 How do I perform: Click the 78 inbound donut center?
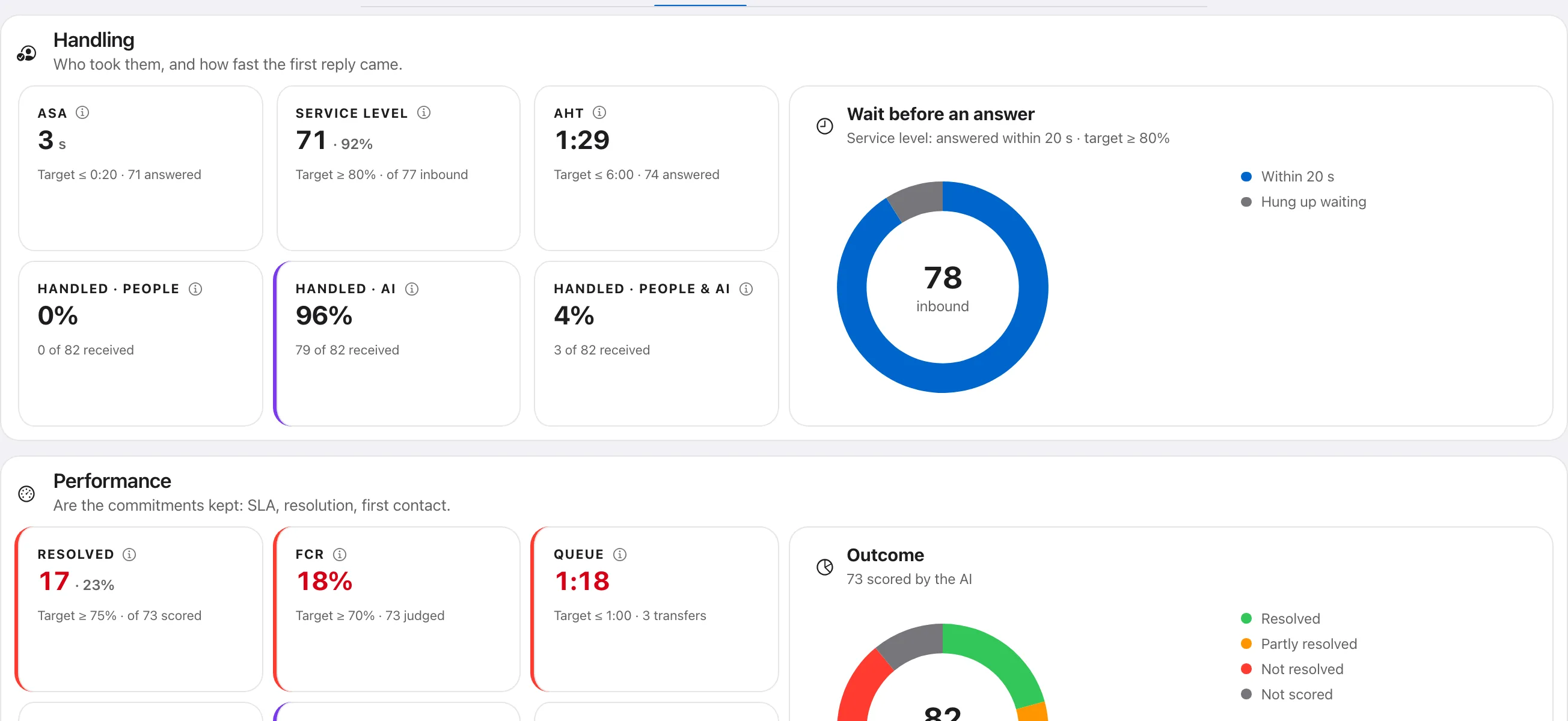(942, 287)
